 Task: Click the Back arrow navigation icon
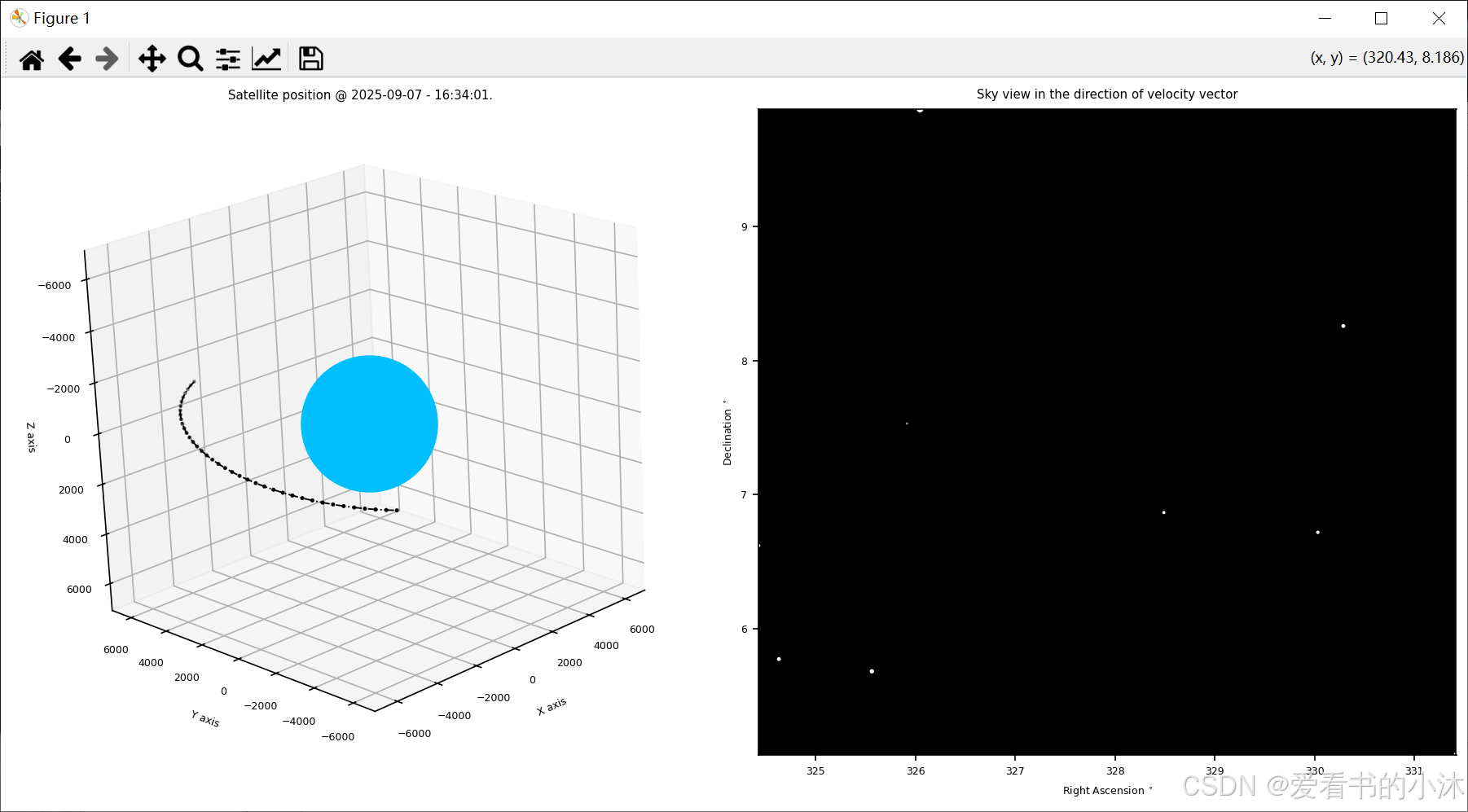pos(69,58)
